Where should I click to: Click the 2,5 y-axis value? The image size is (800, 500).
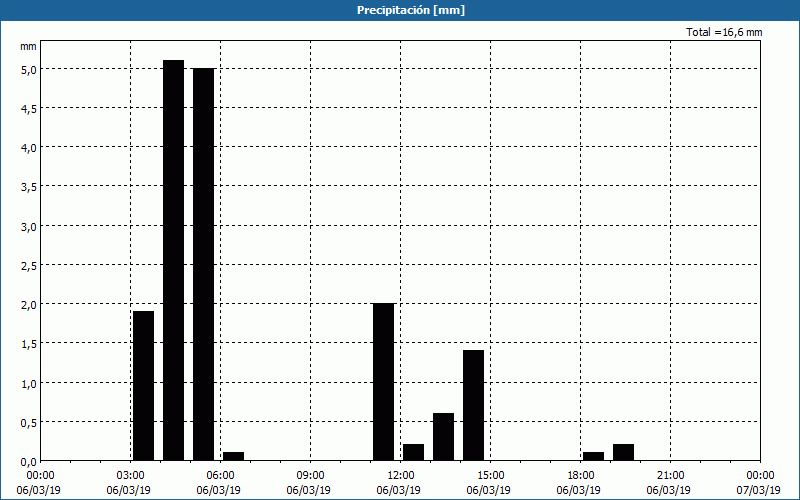pos(28,266)
